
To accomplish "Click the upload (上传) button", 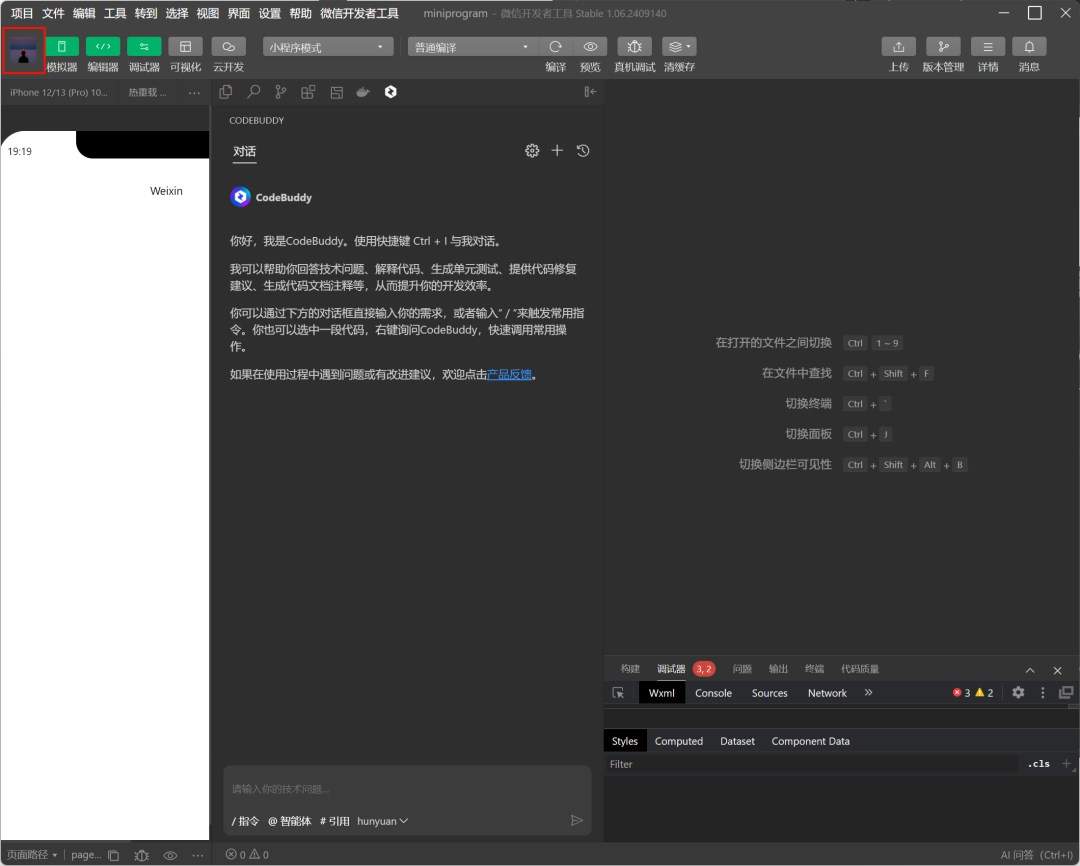I will click(x=898, y=46).
